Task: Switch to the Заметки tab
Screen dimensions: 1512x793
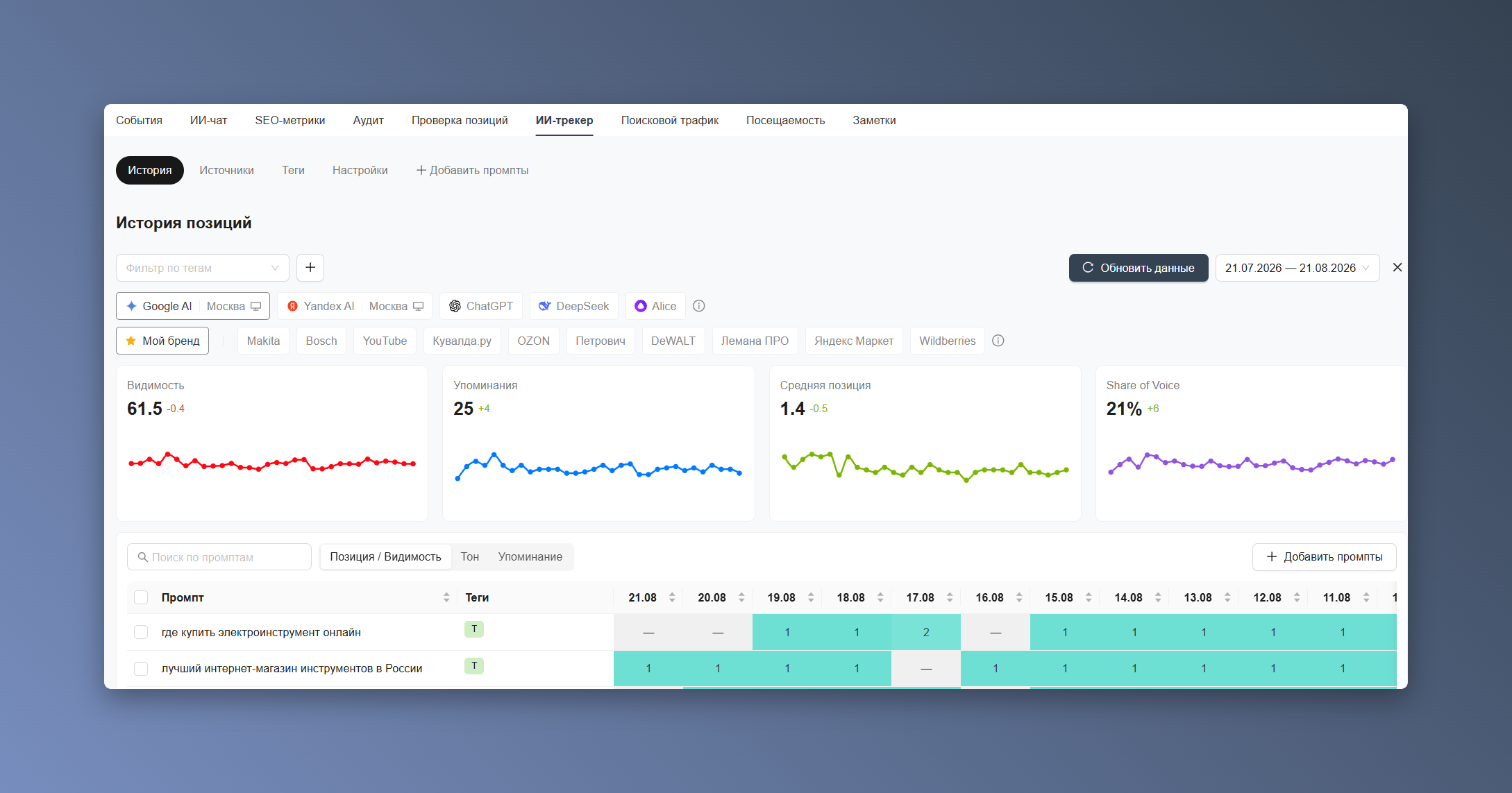Action: click(x=875, y=120)
